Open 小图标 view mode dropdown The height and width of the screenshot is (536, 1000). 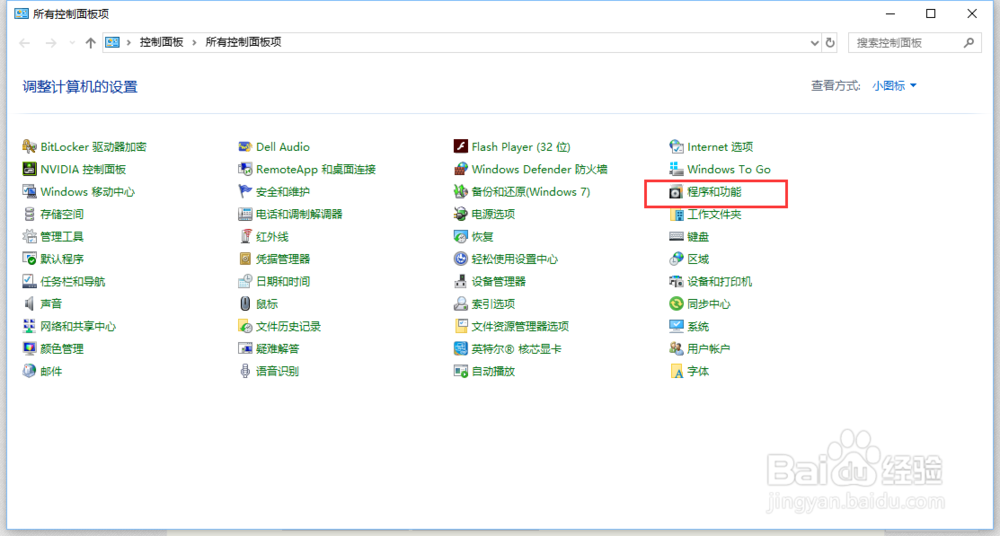[894, 86]
